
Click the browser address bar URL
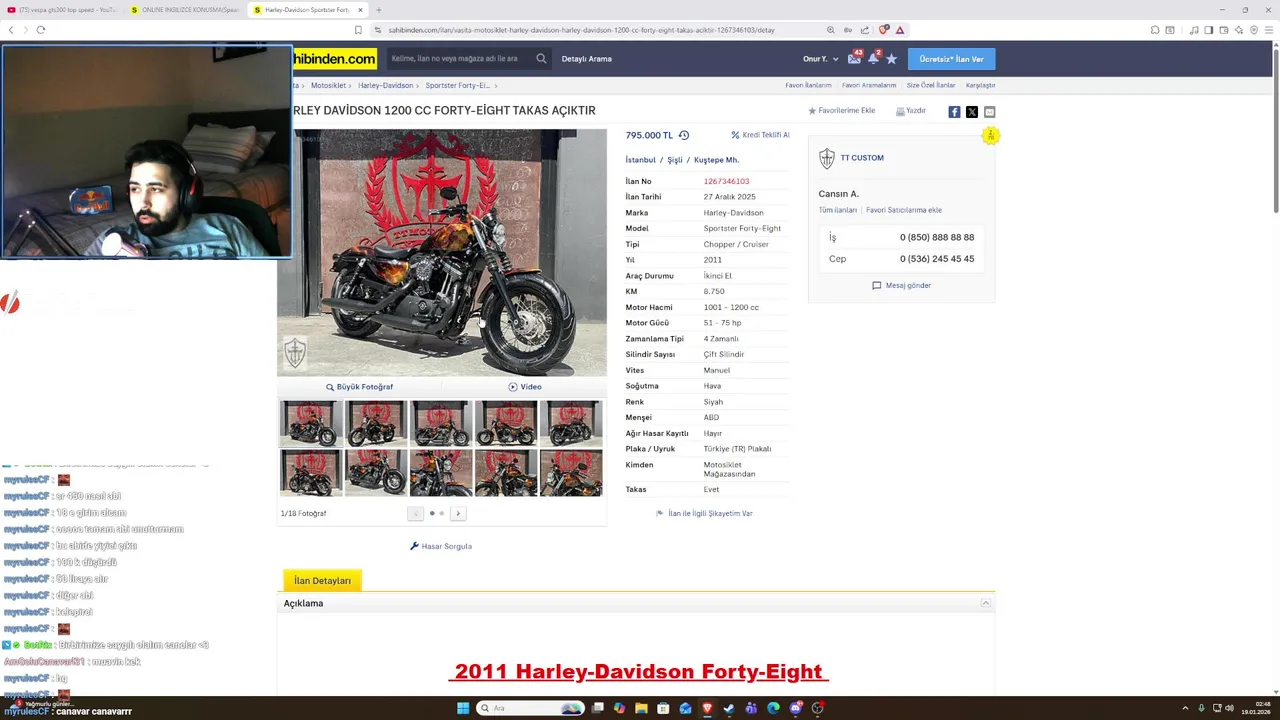point(580,30)
